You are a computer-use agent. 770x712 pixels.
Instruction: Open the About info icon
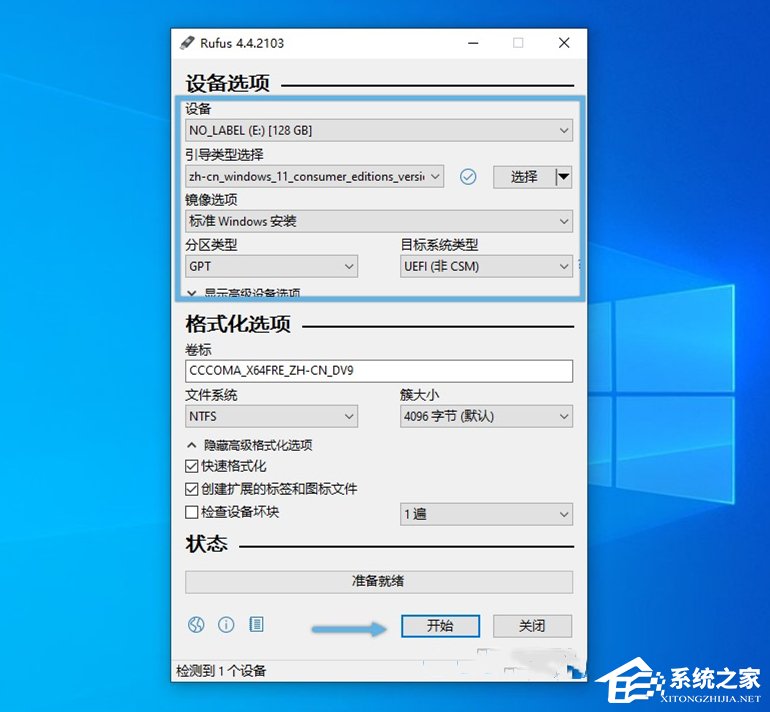coord(226,625)
